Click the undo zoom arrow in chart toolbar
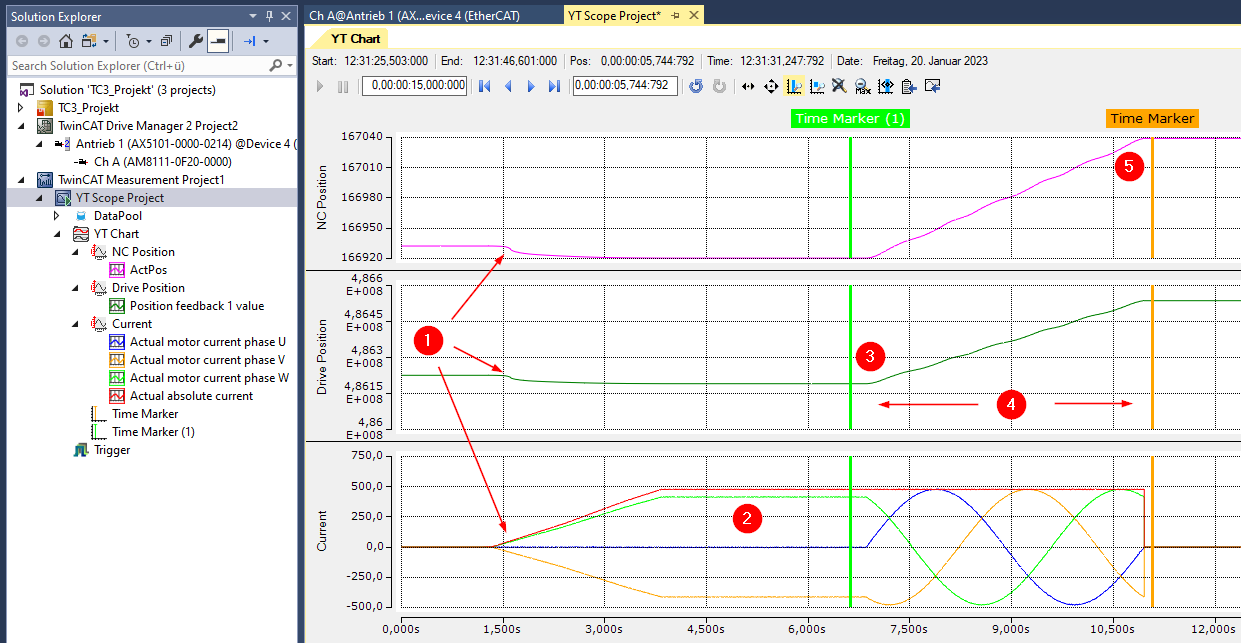This screenshot has height=643, width=1241. tap(696, 86)
